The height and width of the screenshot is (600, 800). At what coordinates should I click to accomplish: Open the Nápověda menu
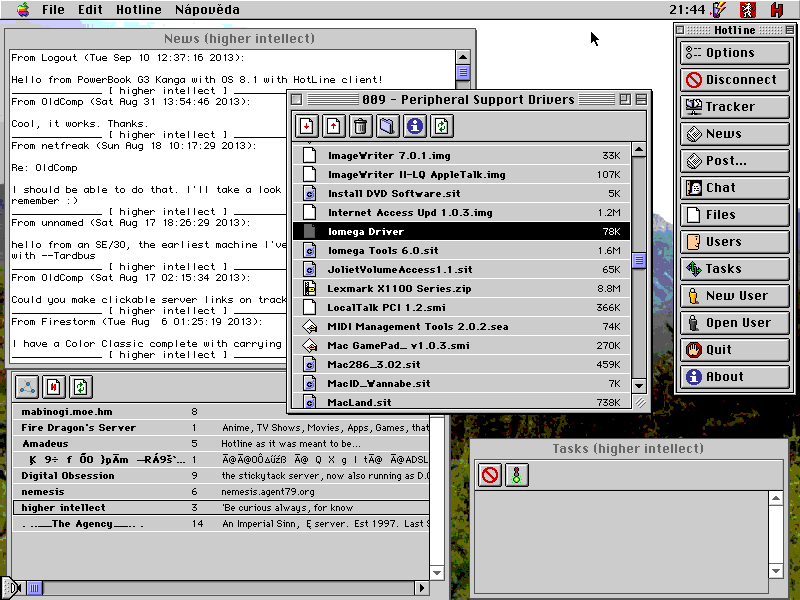(x=207, y=9)
